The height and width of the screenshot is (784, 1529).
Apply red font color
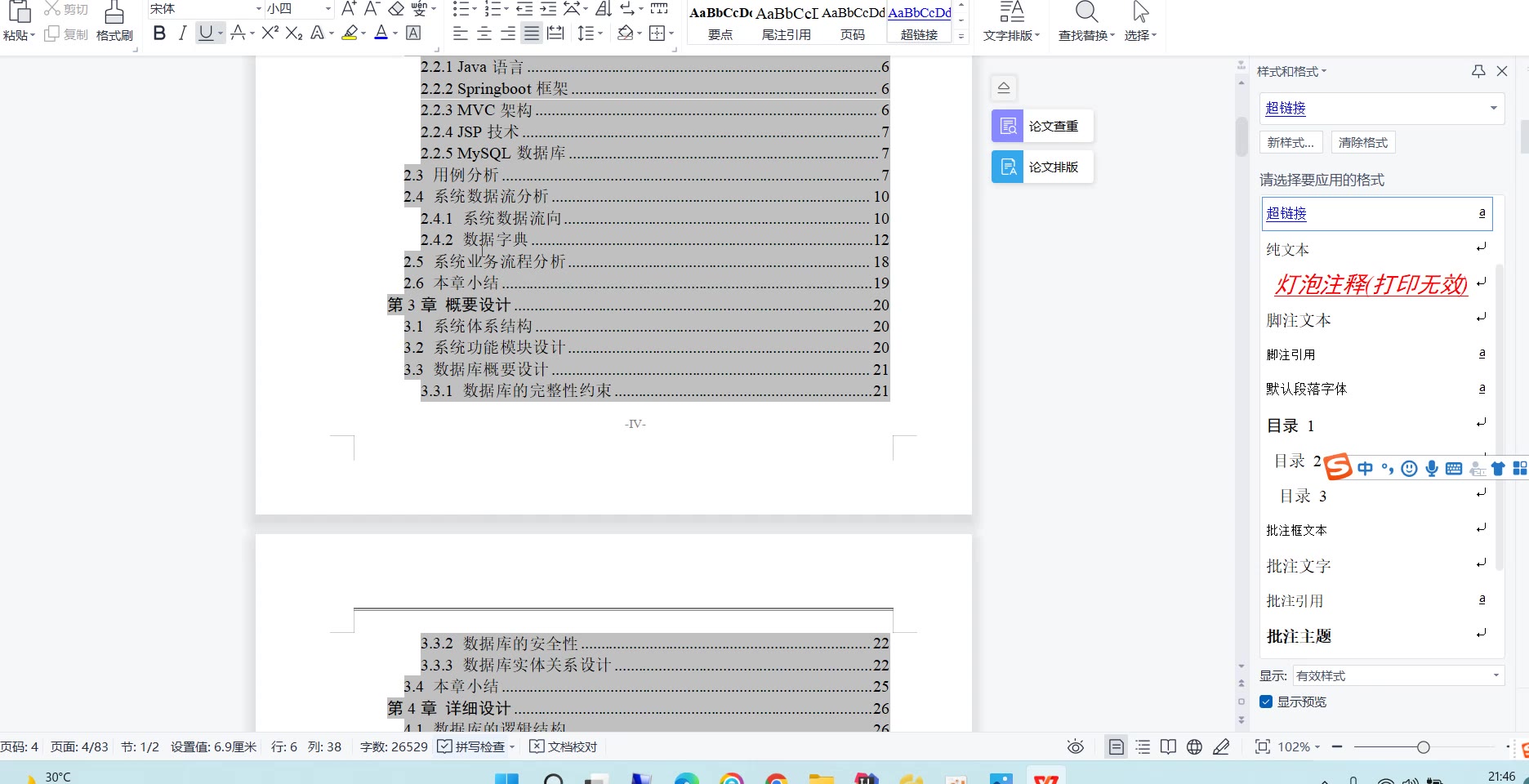pyautogui.click(x=381, y=33)
